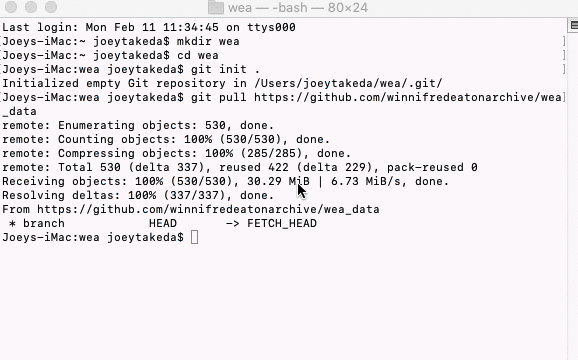Click the 'remote: Enumerating objects' output line
578x360 pixels.
(138, 125)
